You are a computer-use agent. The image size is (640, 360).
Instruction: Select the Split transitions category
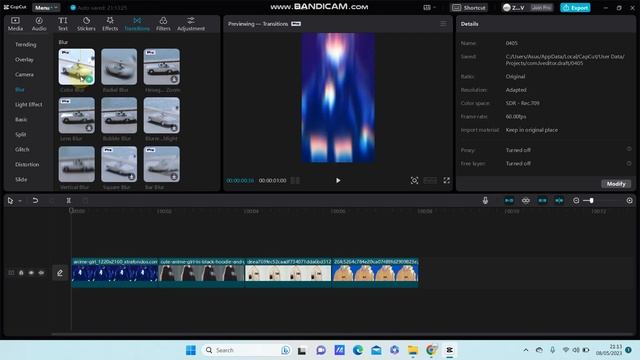(x=20, y=134)
